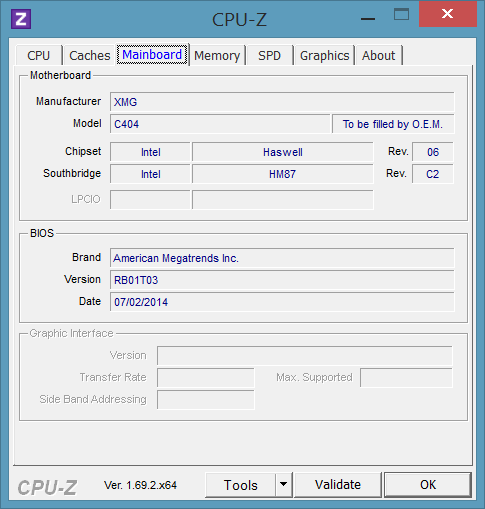Screen dimensions: 485x509
Task: Go to the Memory tab
Action: 217,55
